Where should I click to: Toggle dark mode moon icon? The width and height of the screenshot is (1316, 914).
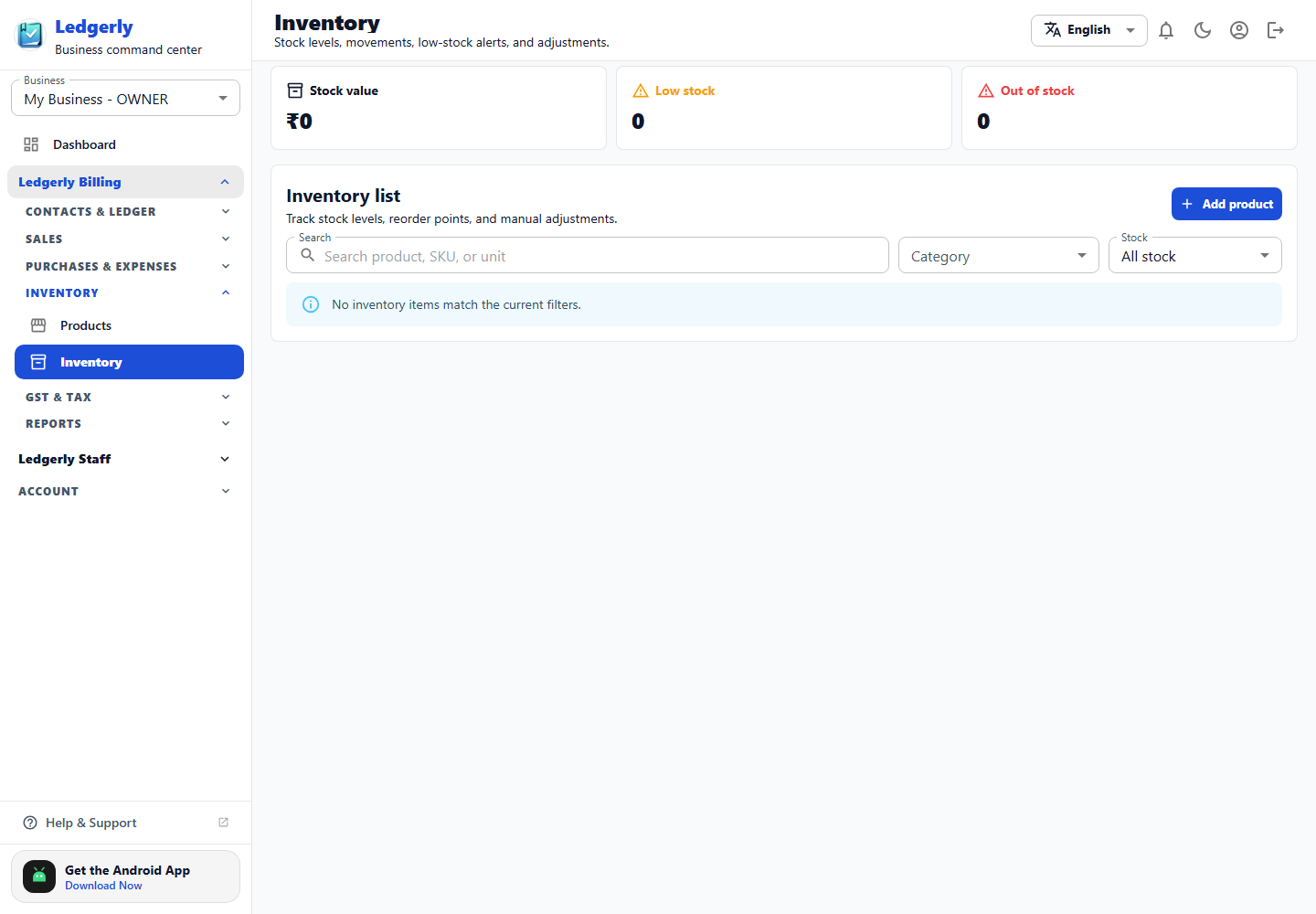[1203, 30]
